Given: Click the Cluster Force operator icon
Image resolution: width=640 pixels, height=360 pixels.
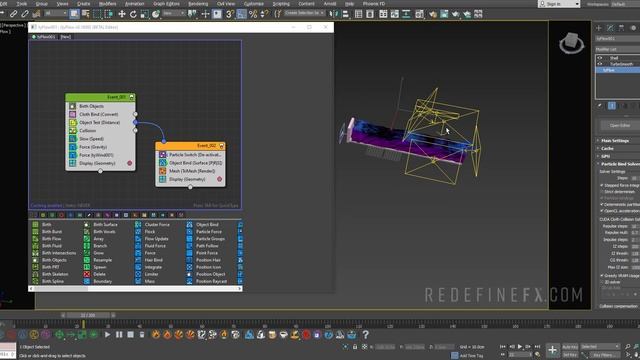Looking at the screenshot, I should coord(138,224).
